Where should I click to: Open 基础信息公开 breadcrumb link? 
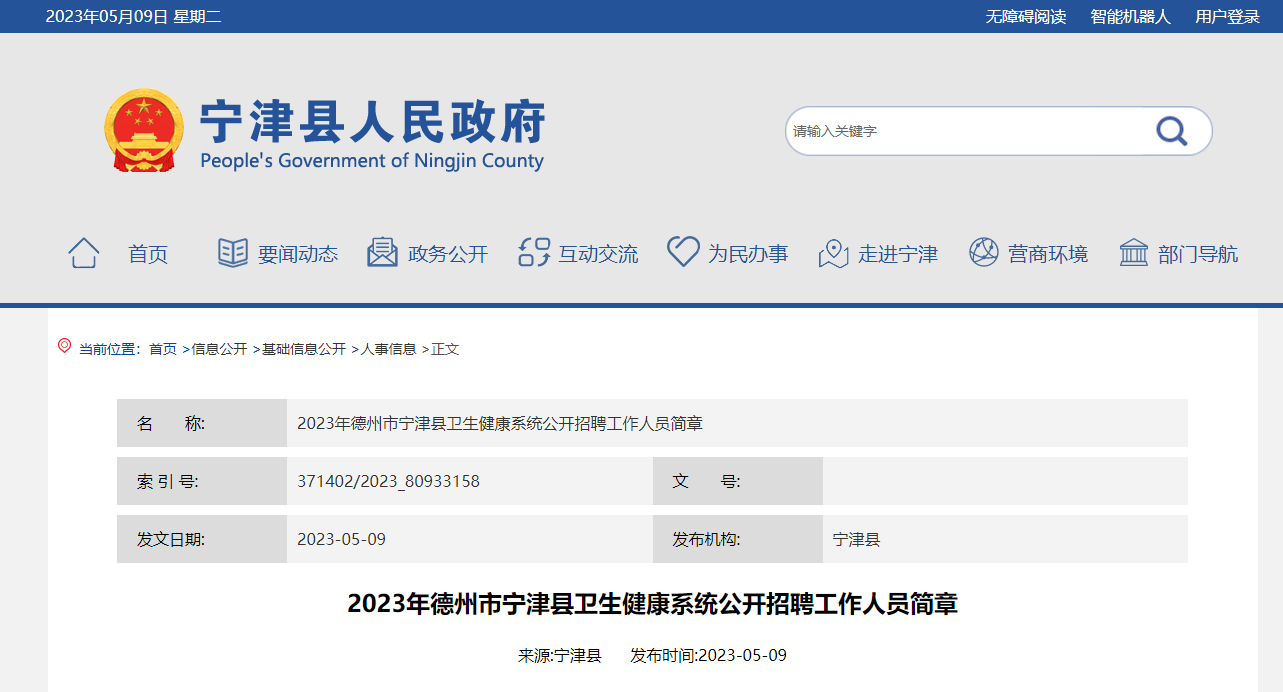coord(304,349)
